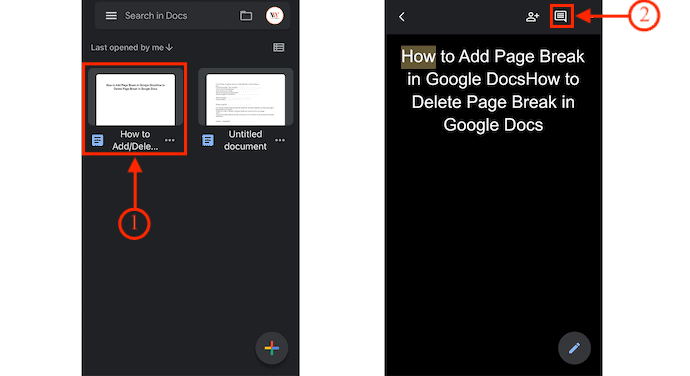Click the Docs file icon beside 'How to Add/Dele...'
Viewport: 690px width, 376px height.
tap(98, 140)
